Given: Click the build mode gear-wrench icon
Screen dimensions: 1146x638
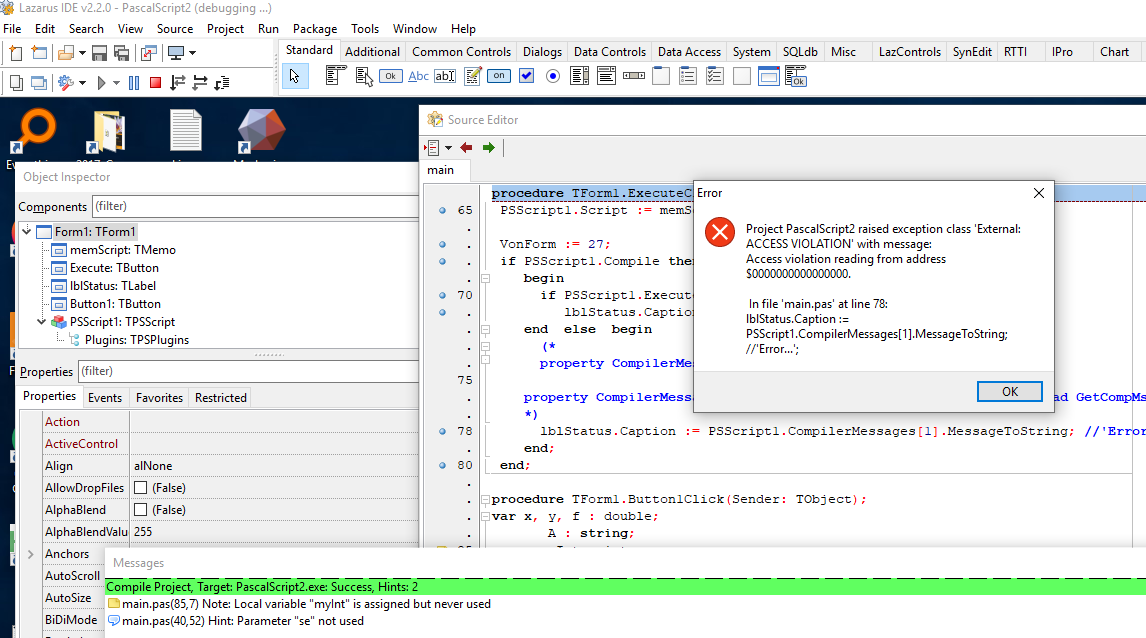Looking at the screenshot, I should point(66,83).
